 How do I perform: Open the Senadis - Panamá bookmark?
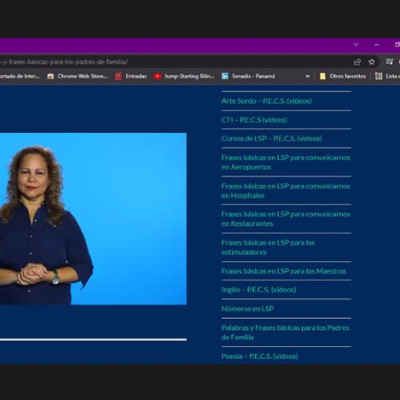[248, 76]
